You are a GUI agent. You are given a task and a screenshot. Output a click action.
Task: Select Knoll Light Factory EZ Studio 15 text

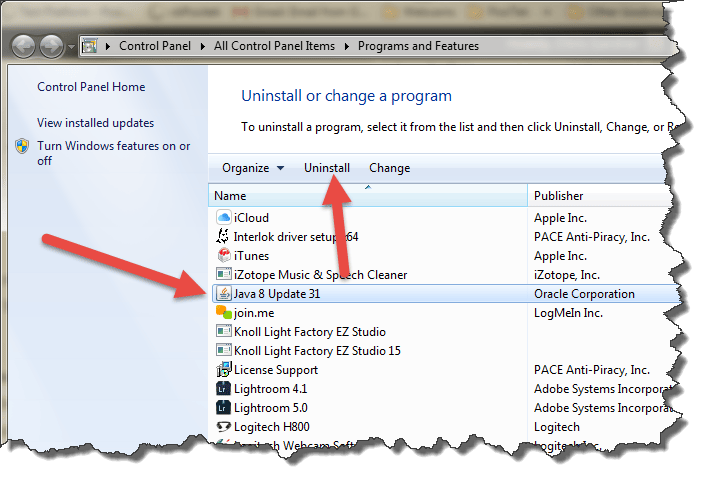(x=317, y=350)
